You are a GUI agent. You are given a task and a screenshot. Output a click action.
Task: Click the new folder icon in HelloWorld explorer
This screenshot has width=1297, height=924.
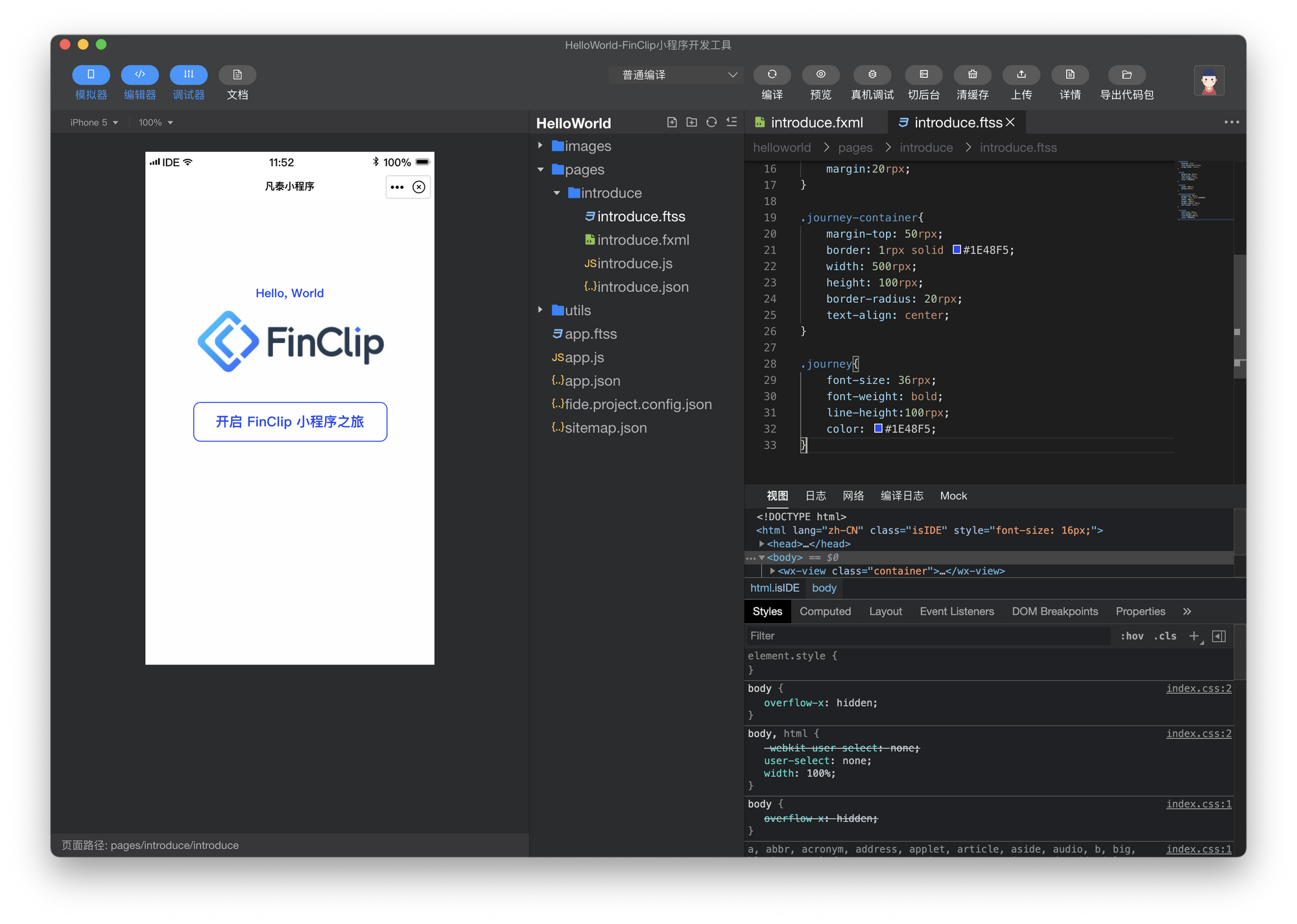(691, 122)
